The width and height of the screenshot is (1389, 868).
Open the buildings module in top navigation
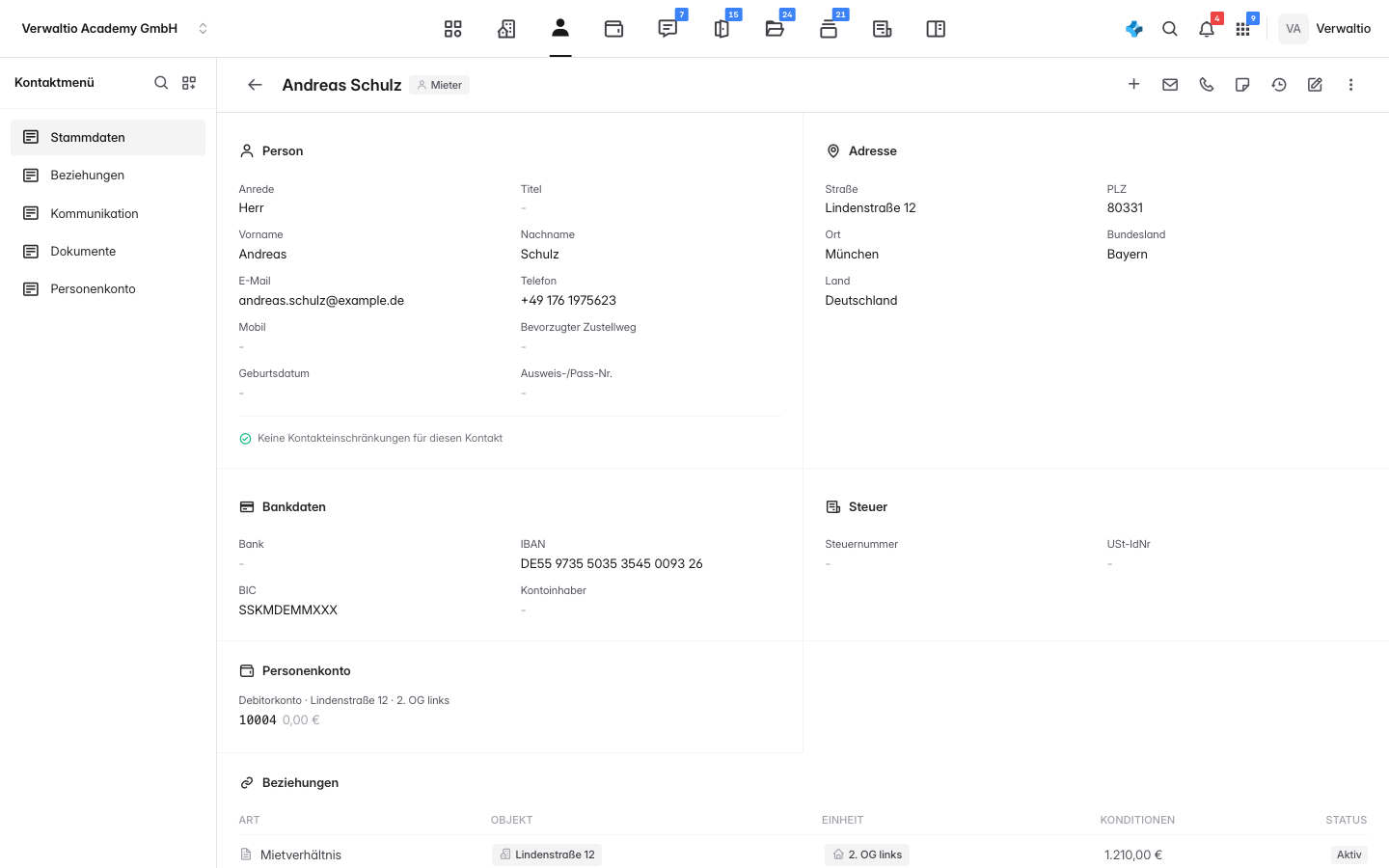point(506,29)
